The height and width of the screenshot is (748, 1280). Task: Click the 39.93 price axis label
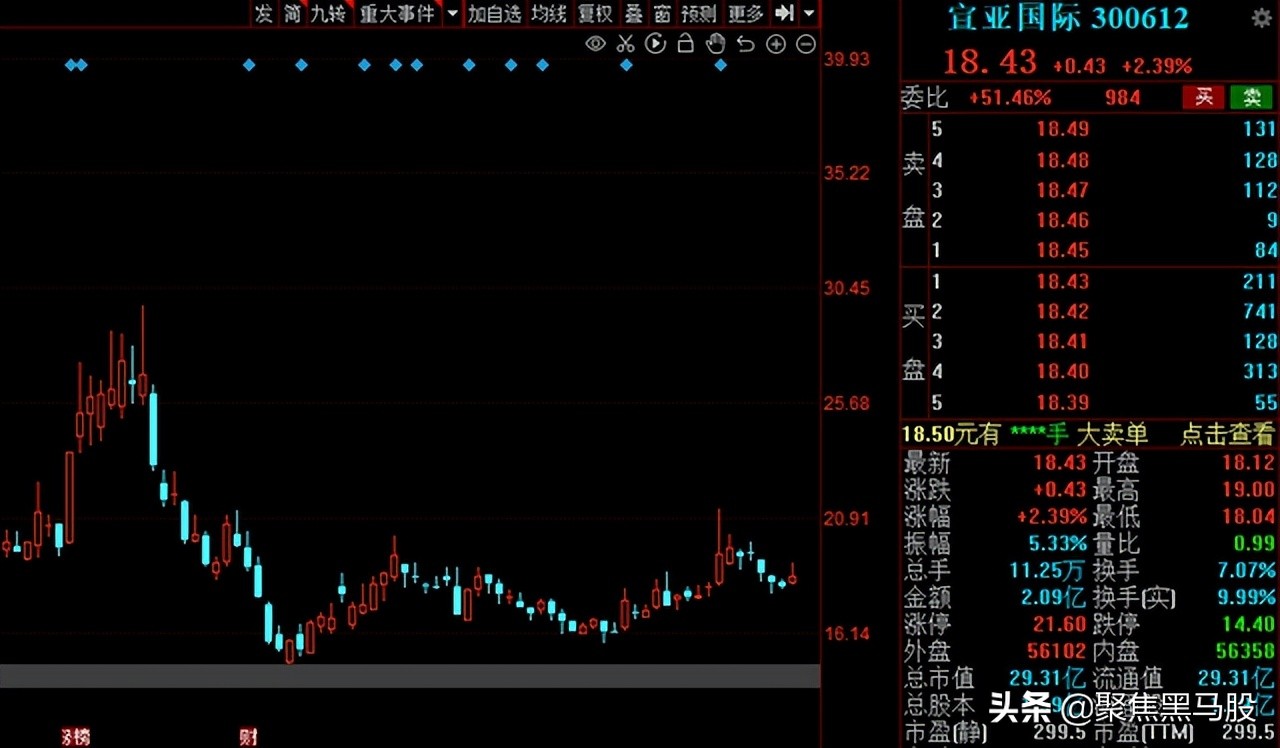[847, 59]
